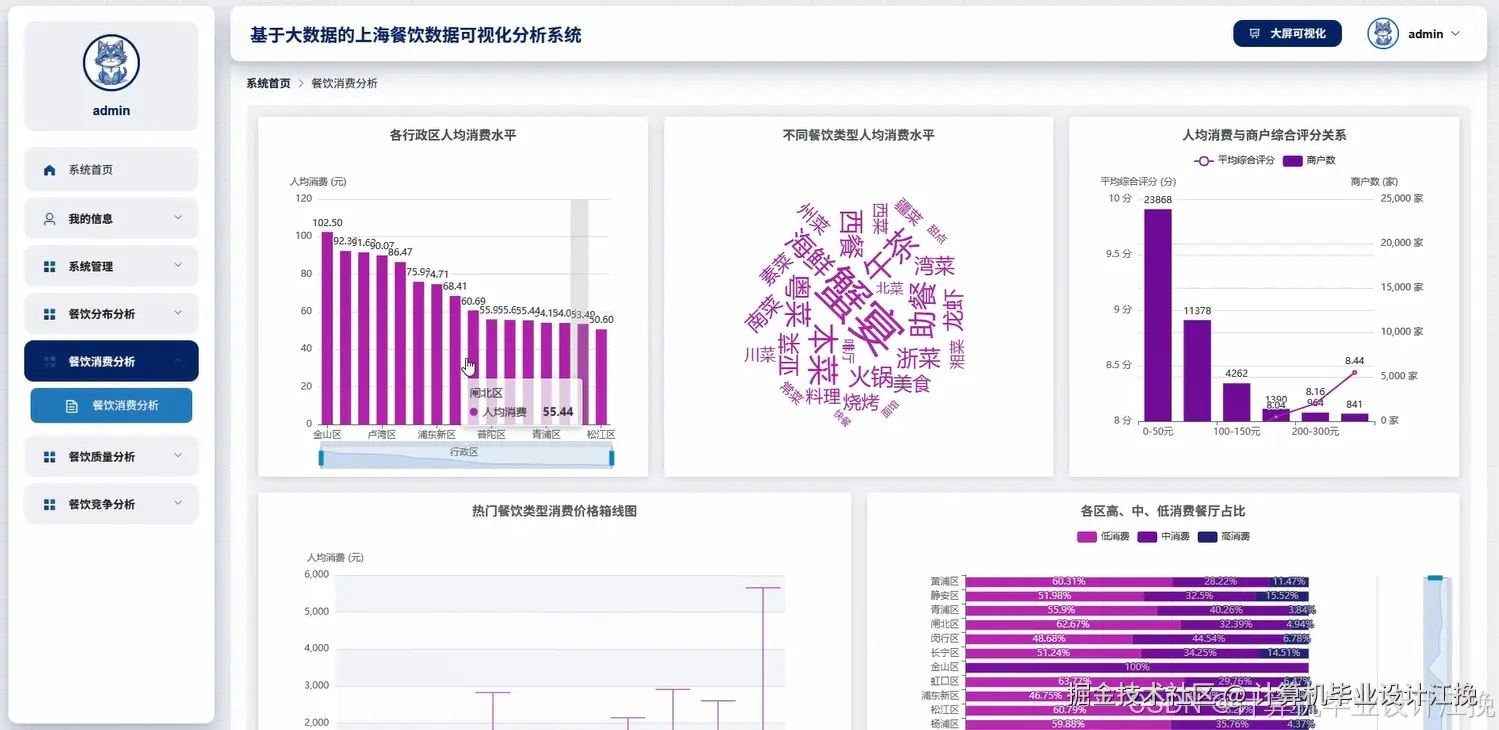Viewport: 1499px width, 730px height.
Task: Open the 系统首页 sidebar menu item
Action: tap(111, 170)
